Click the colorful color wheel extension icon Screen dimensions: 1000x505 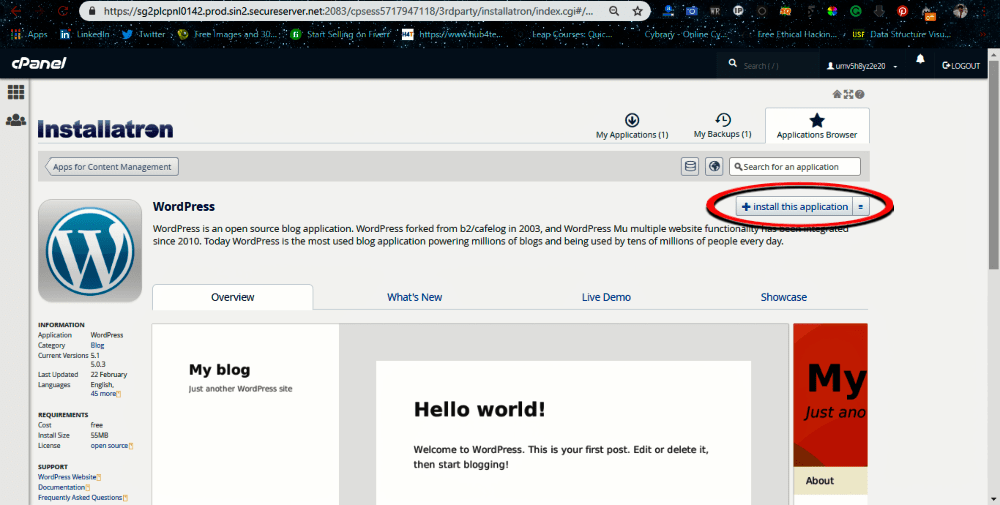coord(832,11)
